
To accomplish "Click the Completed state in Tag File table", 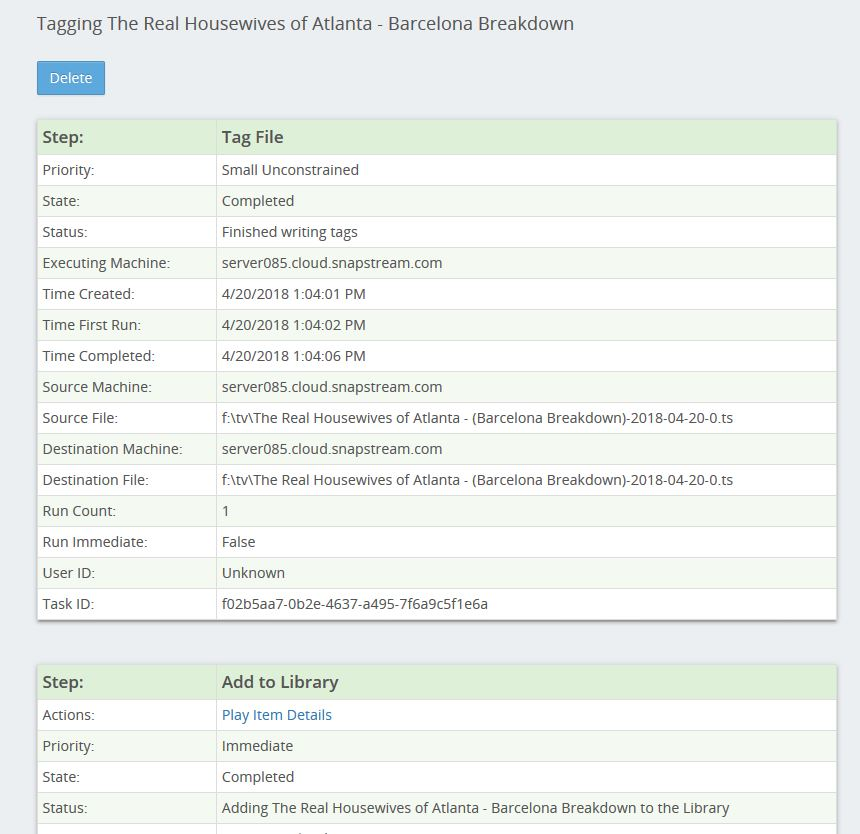I will pos(258,201).
